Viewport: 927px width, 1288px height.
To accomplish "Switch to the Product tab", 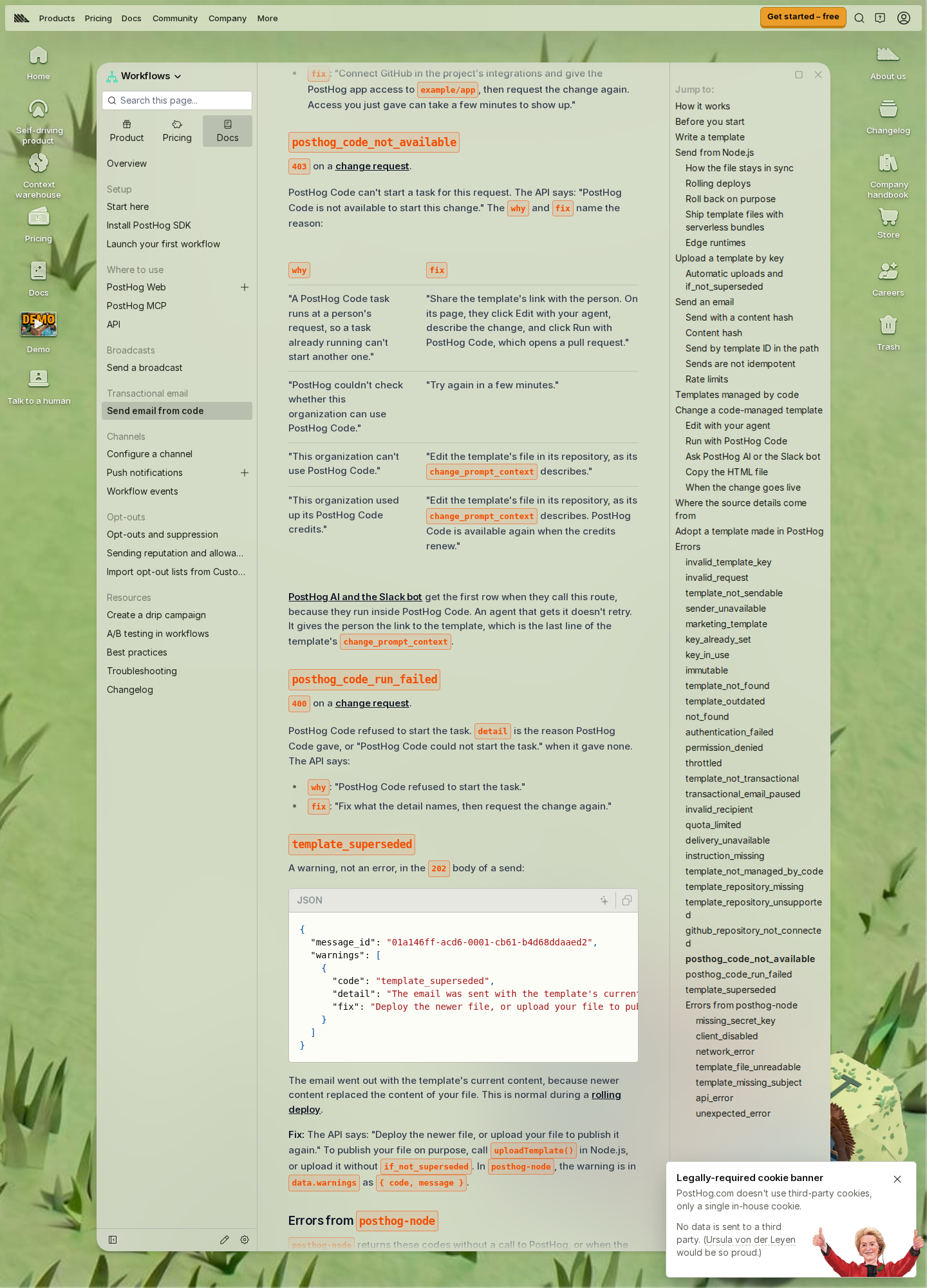I will (127, 131).
